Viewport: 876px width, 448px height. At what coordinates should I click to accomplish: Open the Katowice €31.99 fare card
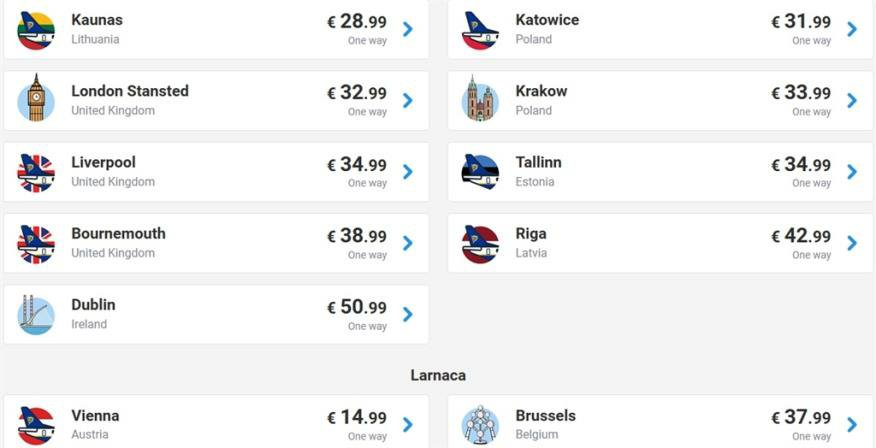pyautogui.click(x=660, y=30)
